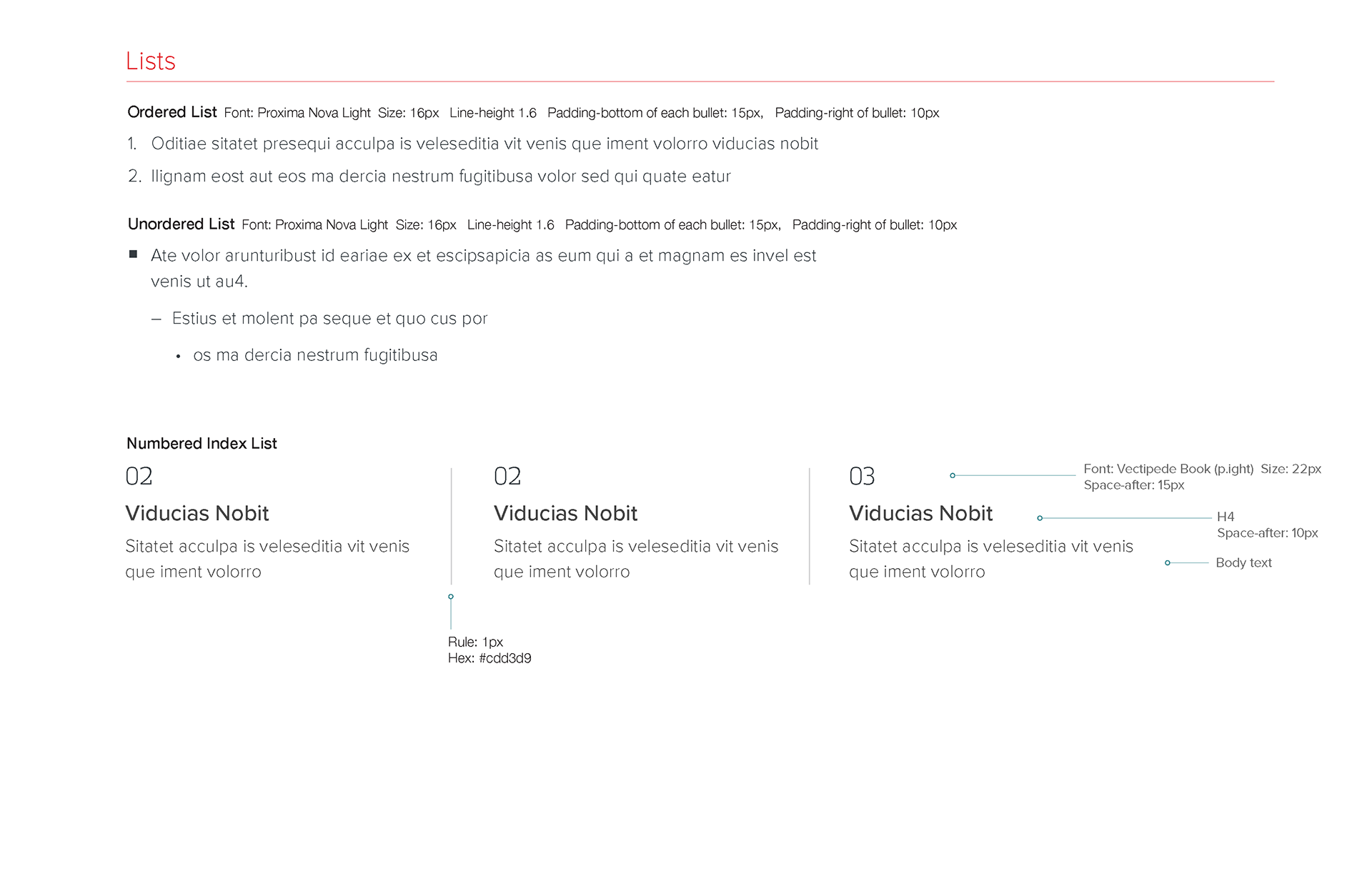Click annotation dot next to Body text label

(1168, 563)
